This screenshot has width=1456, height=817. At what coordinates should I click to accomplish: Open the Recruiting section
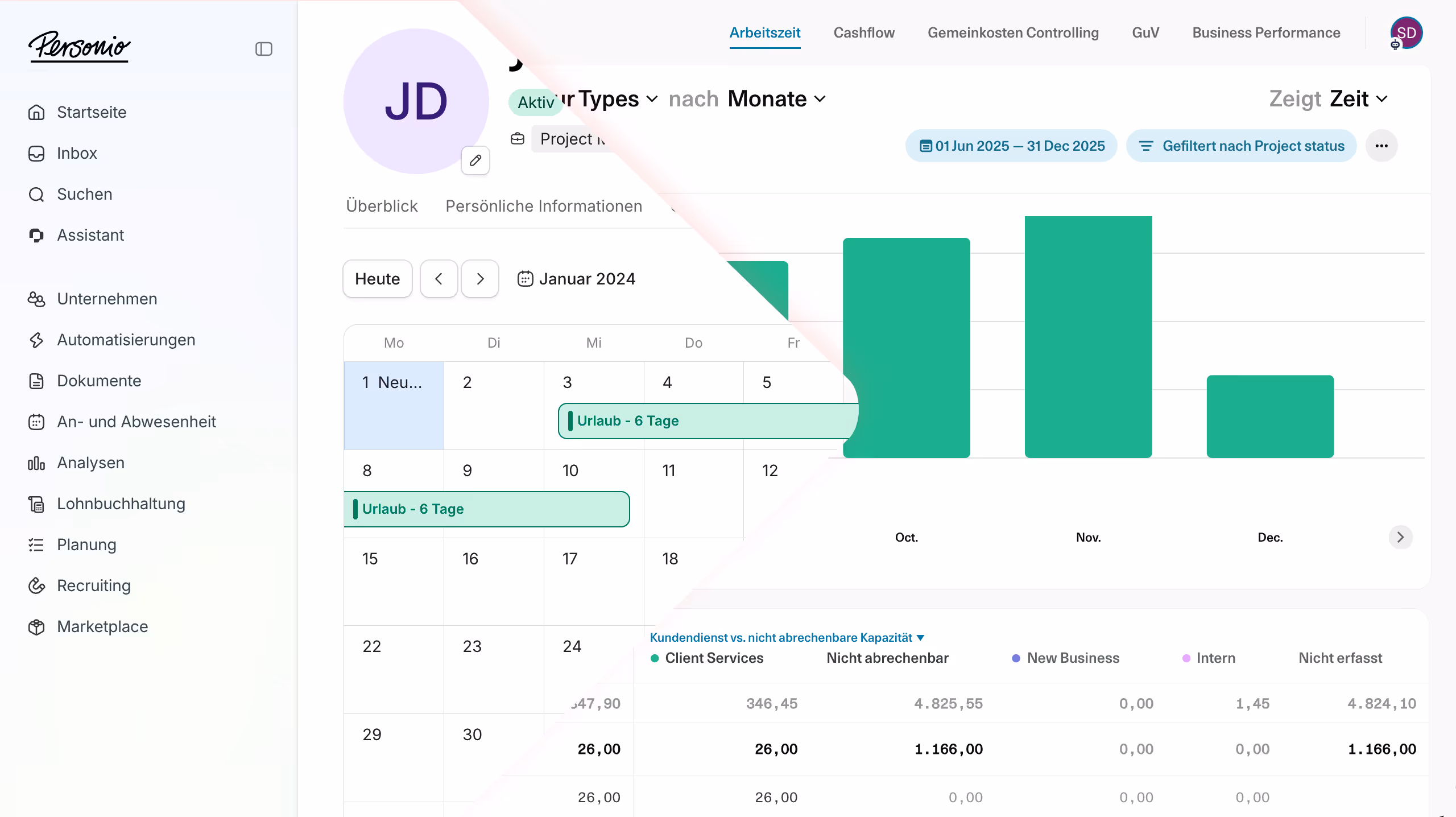click(x=93, y=585)
